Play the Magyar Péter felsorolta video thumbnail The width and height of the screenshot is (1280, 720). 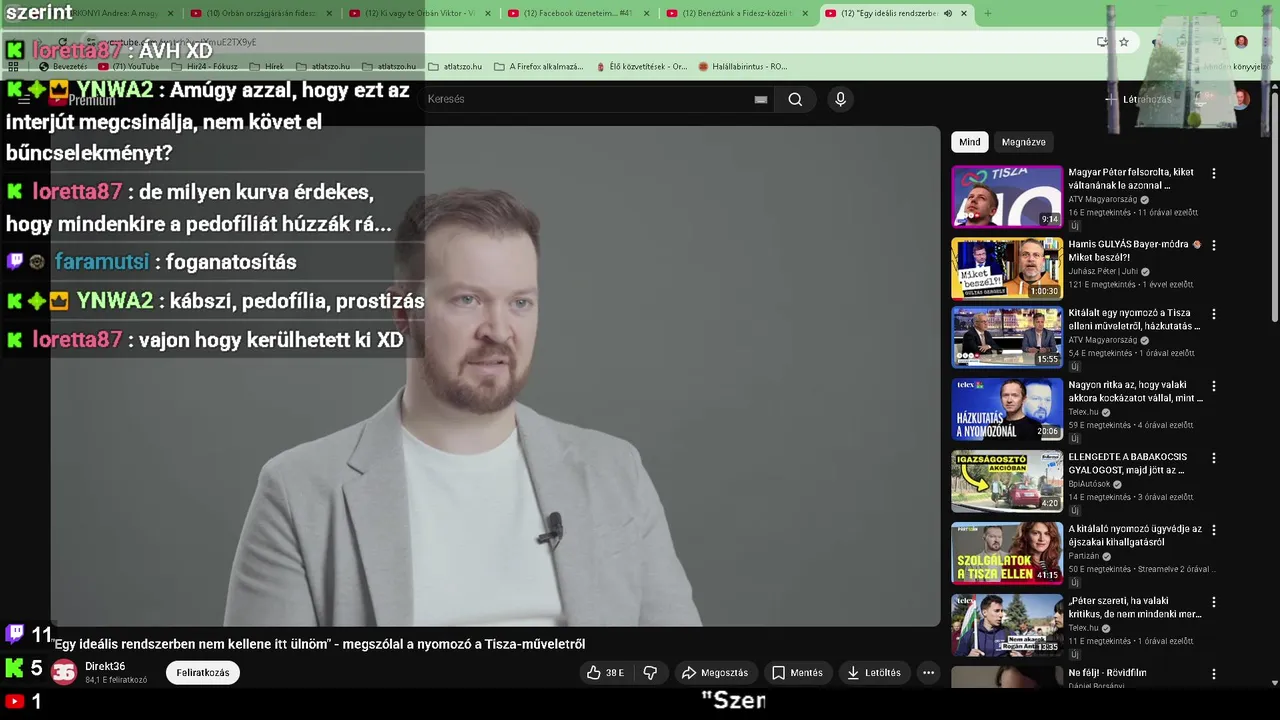1007,196
